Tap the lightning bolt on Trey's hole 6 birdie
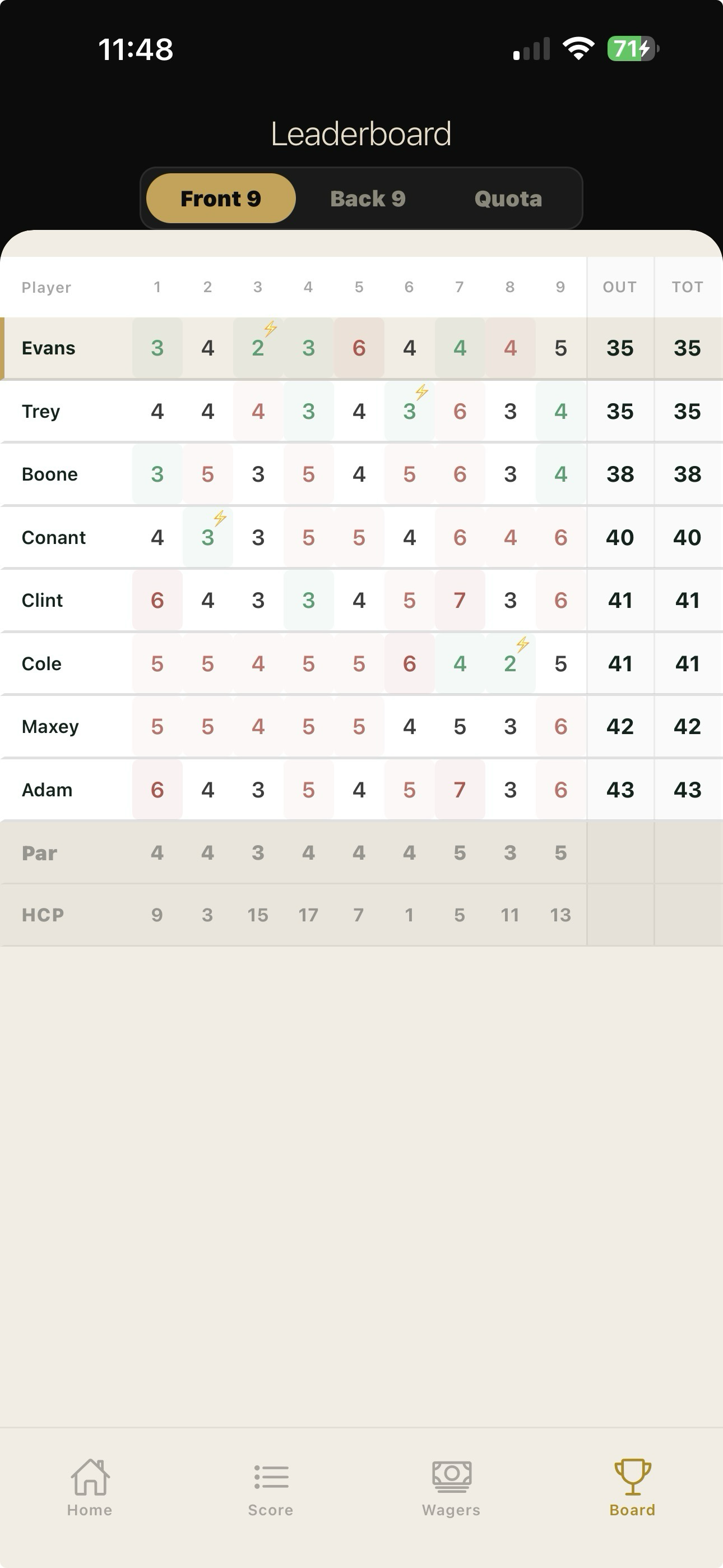The width and height of the screenshot is (723, 1568). (420, 393)
